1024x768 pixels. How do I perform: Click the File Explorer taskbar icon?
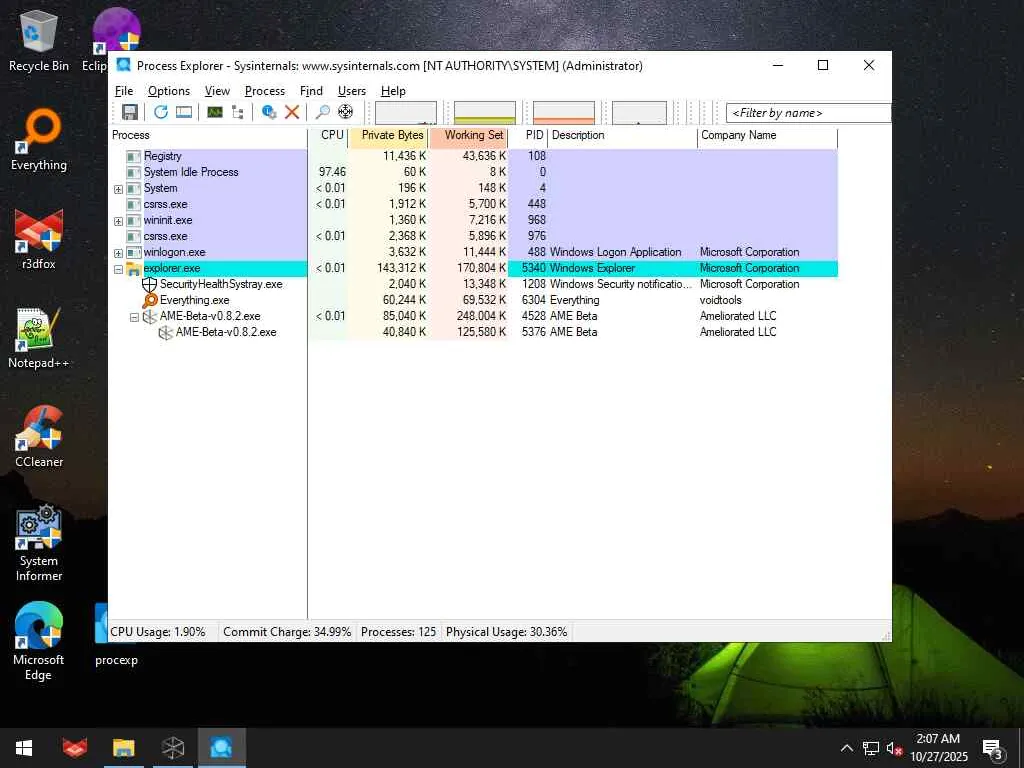123,748
